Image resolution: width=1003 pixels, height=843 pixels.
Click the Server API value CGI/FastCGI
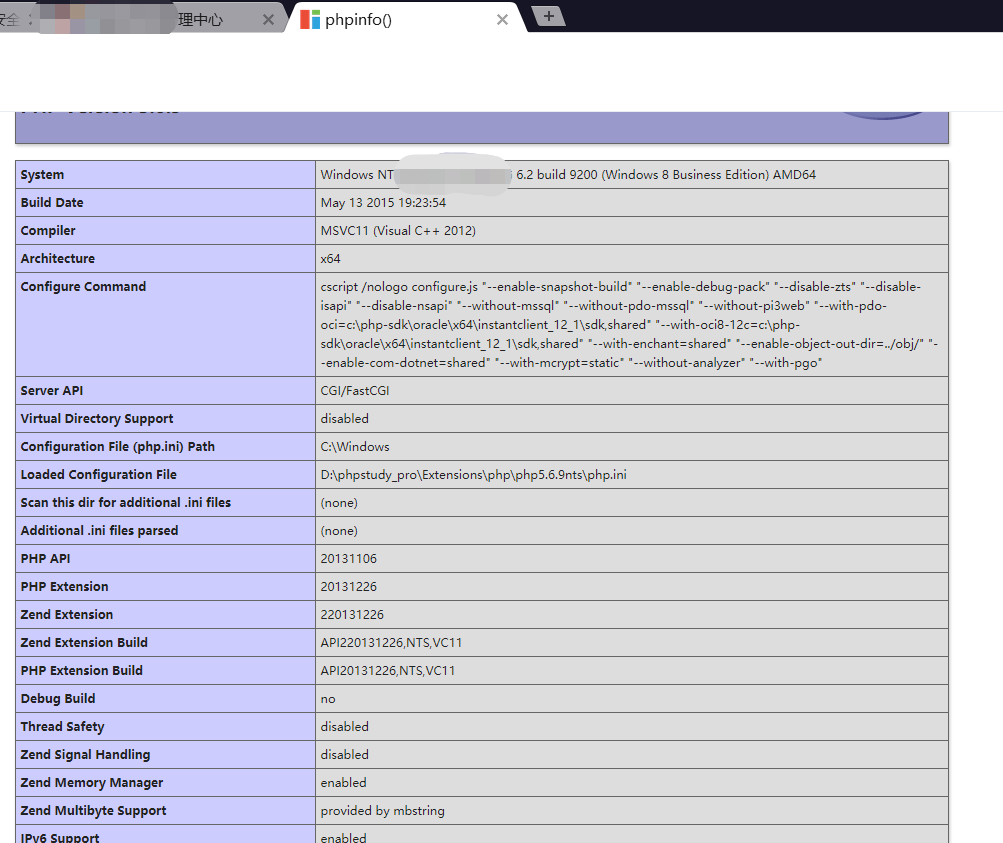tap(355, 391)
